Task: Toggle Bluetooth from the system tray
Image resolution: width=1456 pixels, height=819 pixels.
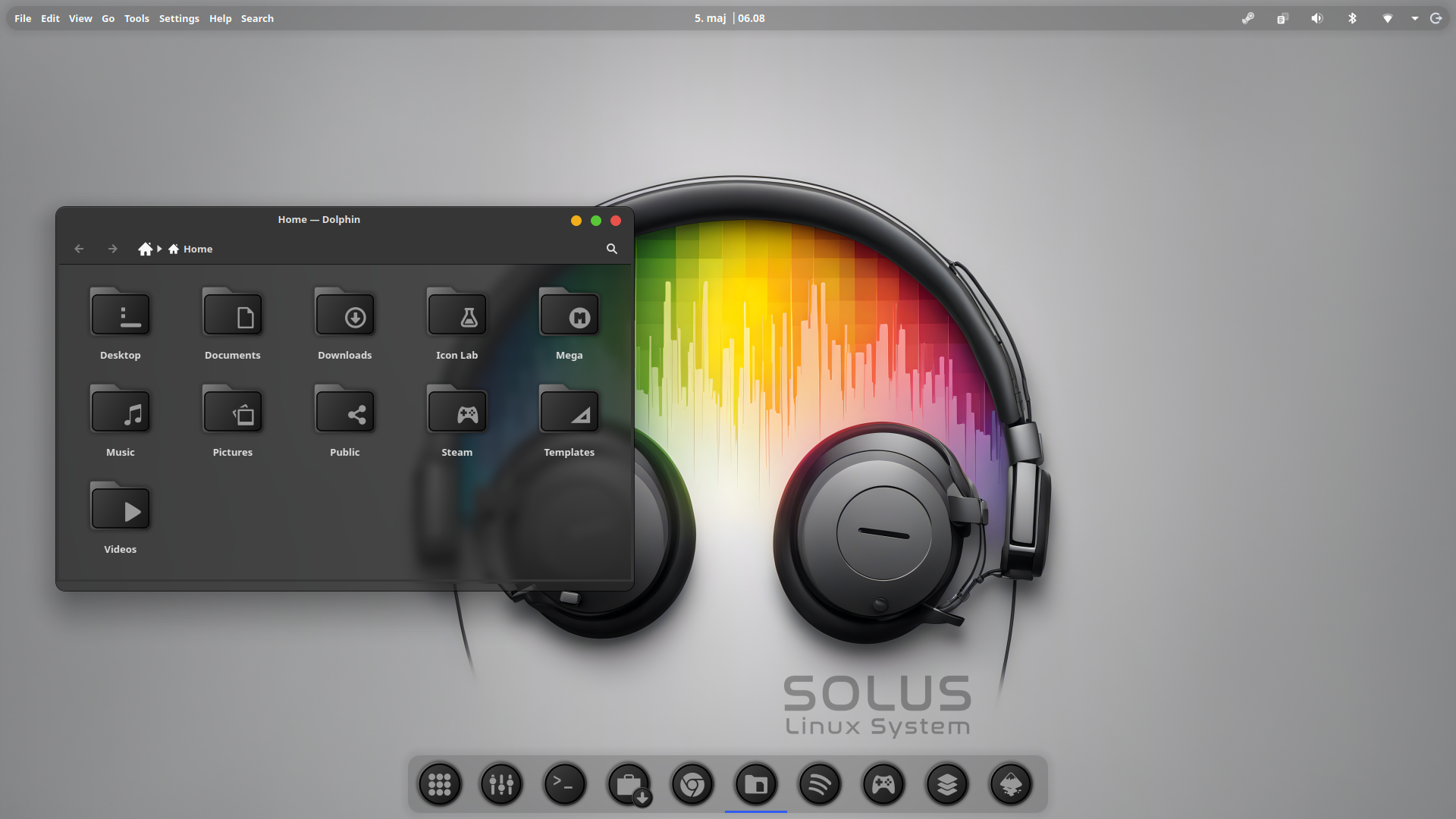Action: click(1352, 18)
